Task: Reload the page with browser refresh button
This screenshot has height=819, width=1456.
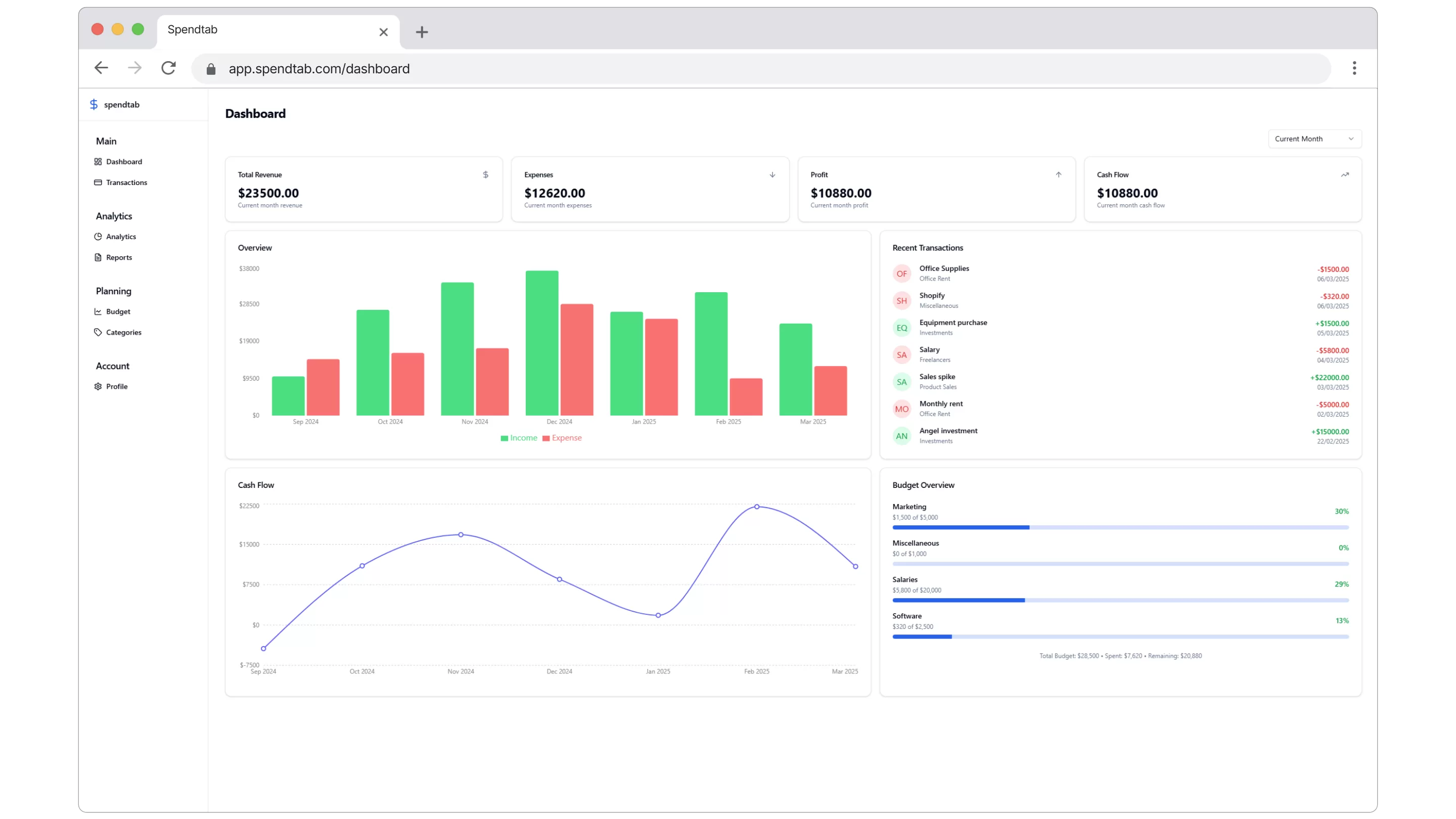Action: tap(168, 68)
